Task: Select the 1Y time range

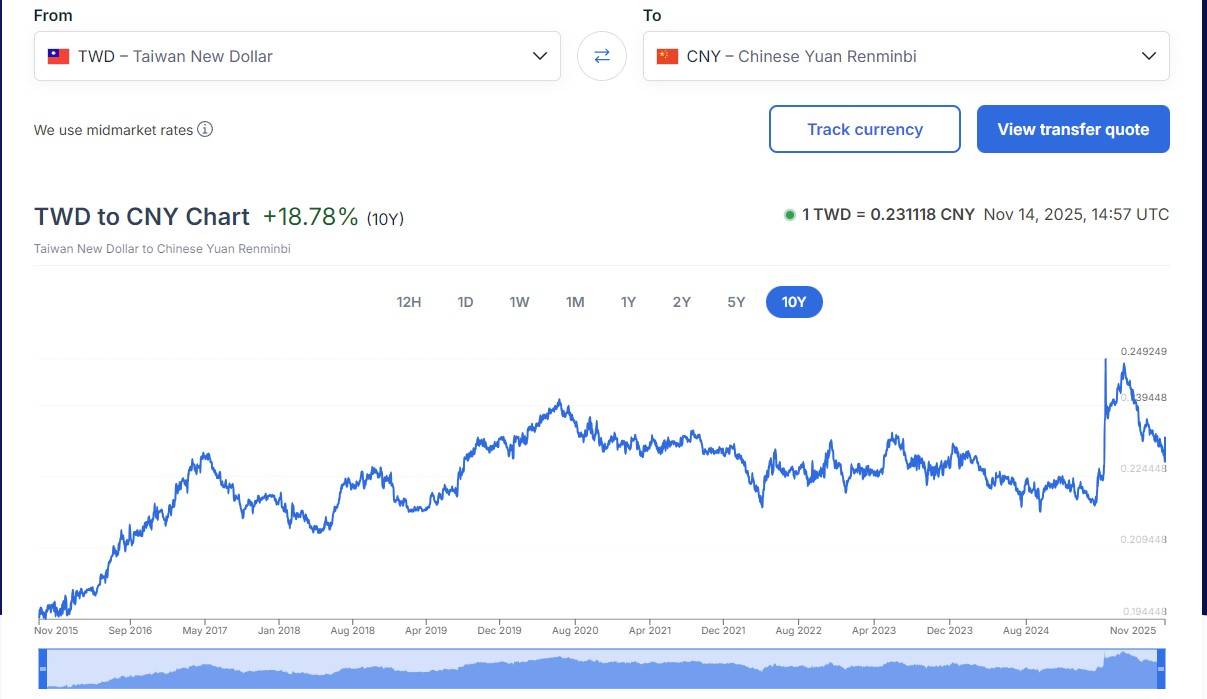Action: 628,302
